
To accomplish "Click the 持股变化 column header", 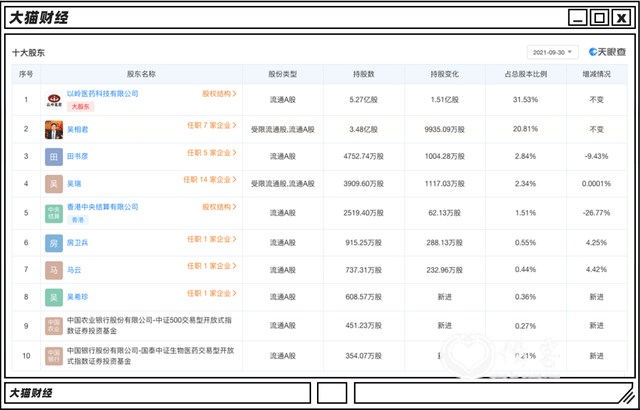I will pos(444,74).
